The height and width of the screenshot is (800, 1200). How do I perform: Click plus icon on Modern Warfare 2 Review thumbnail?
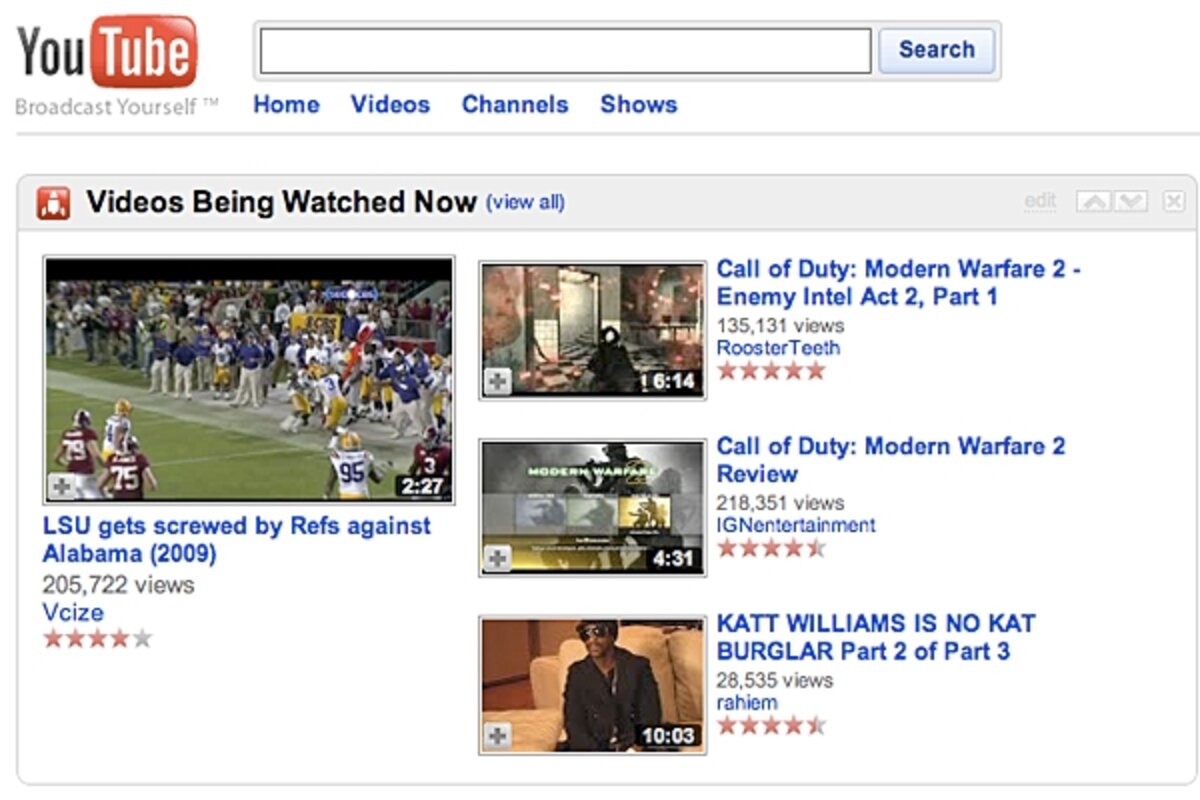(497, 559)
